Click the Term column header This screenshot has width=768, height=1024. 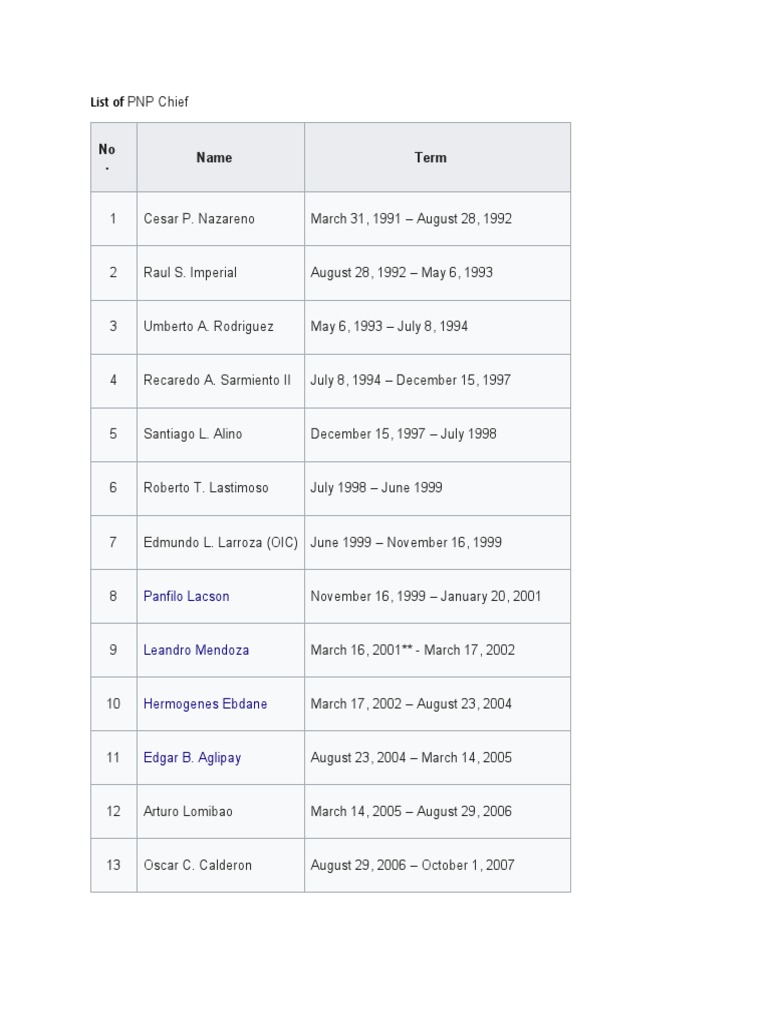pos(431,157)
